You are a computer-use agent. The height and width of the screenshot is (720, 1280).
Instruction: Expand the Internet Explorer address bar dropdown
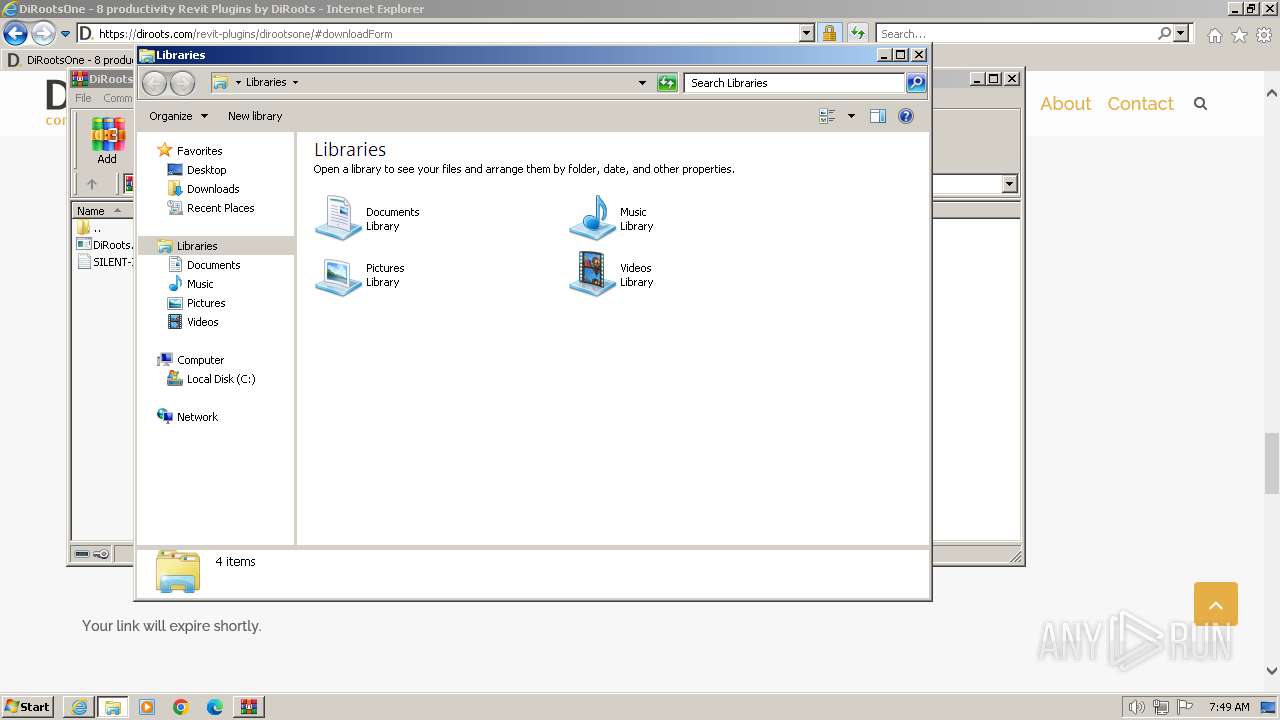807,33
